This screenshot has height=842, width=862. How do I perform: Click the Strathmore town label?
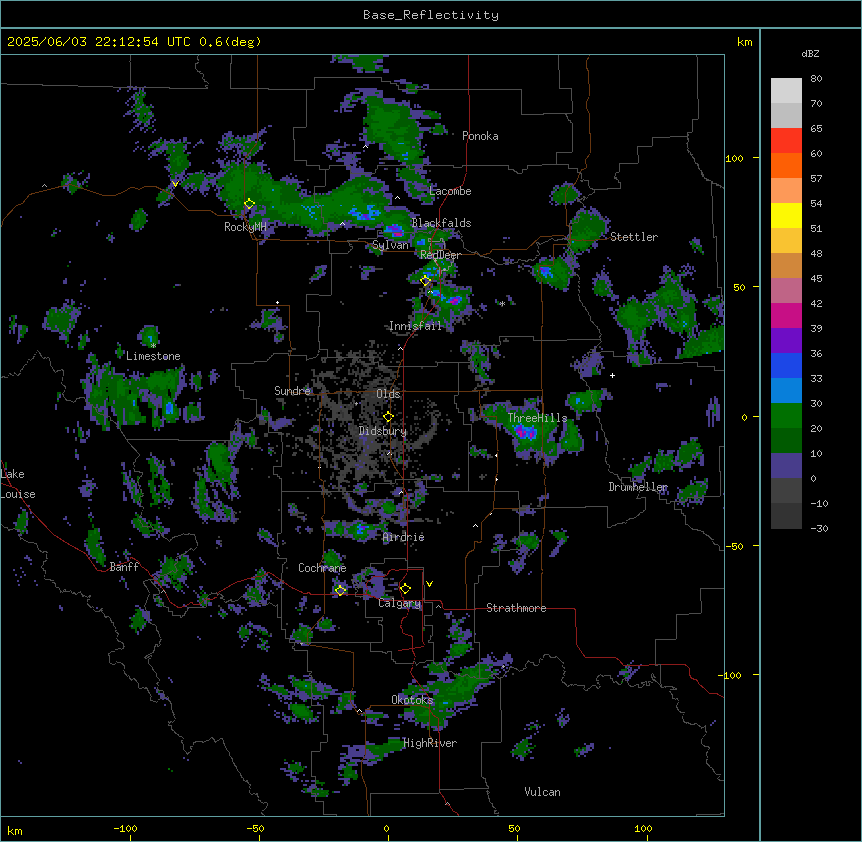click(x=516, y=608)
